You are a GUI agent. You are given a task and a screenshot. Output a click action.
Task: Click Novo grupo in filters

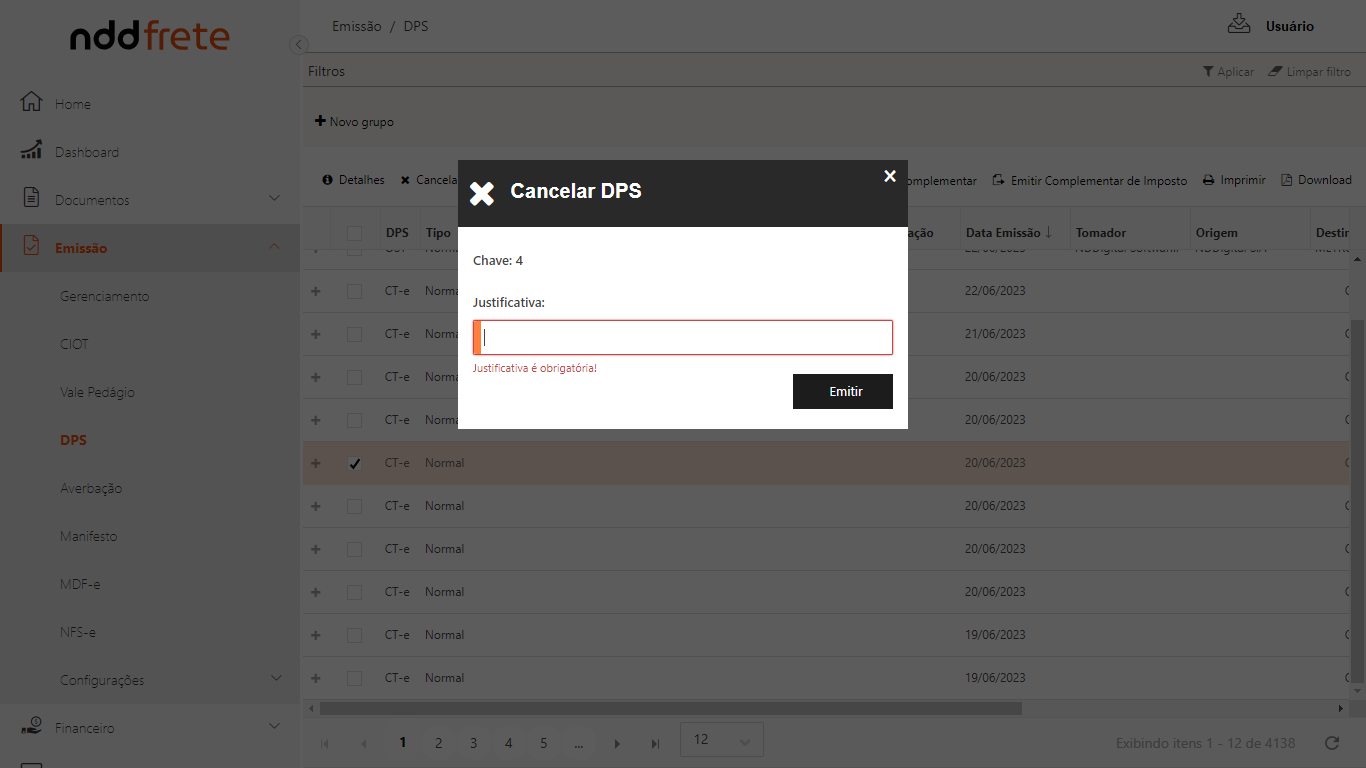pos(354,122)
